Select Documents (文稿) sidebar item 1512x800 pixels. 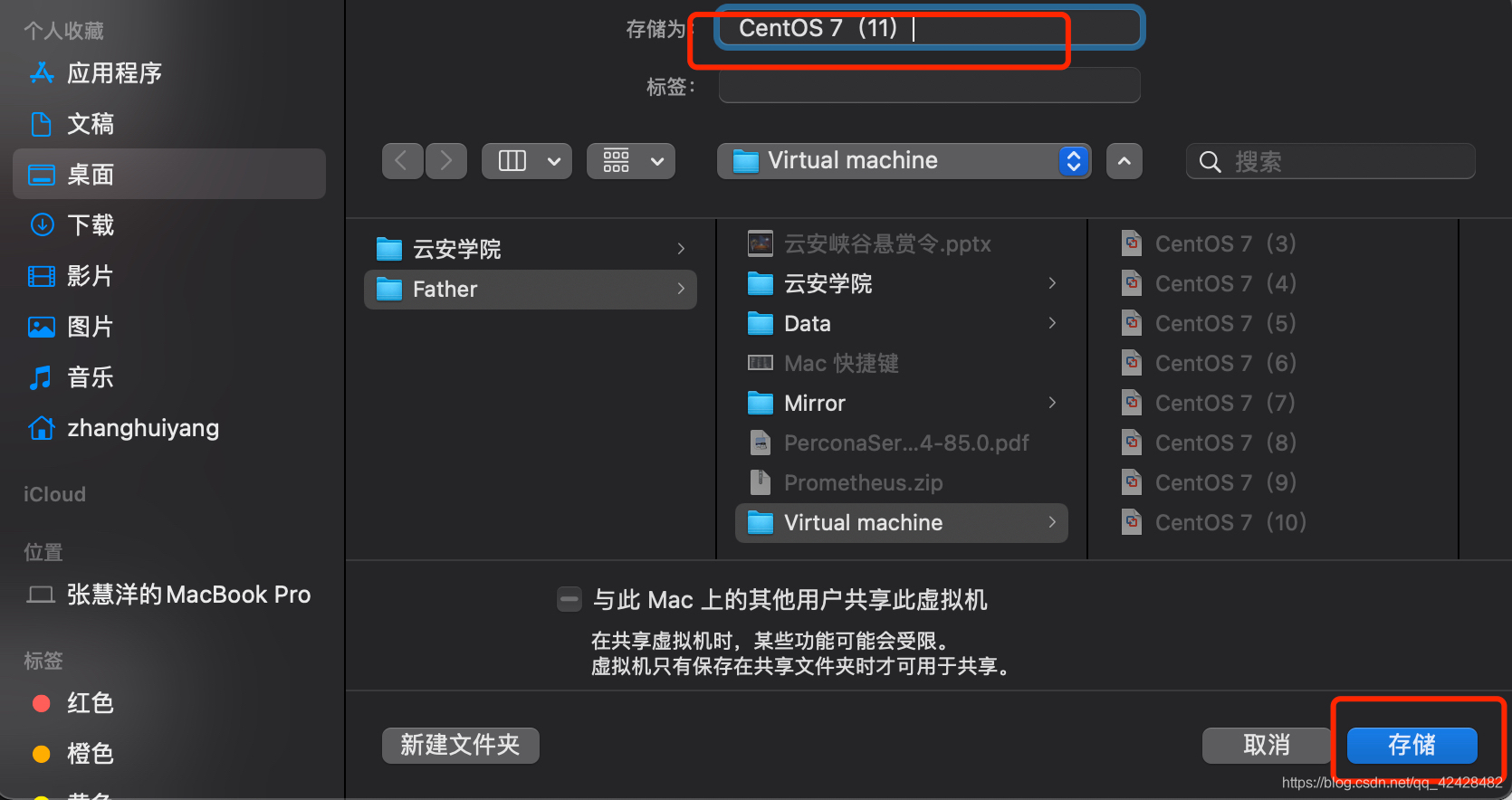tap(168, 124)
